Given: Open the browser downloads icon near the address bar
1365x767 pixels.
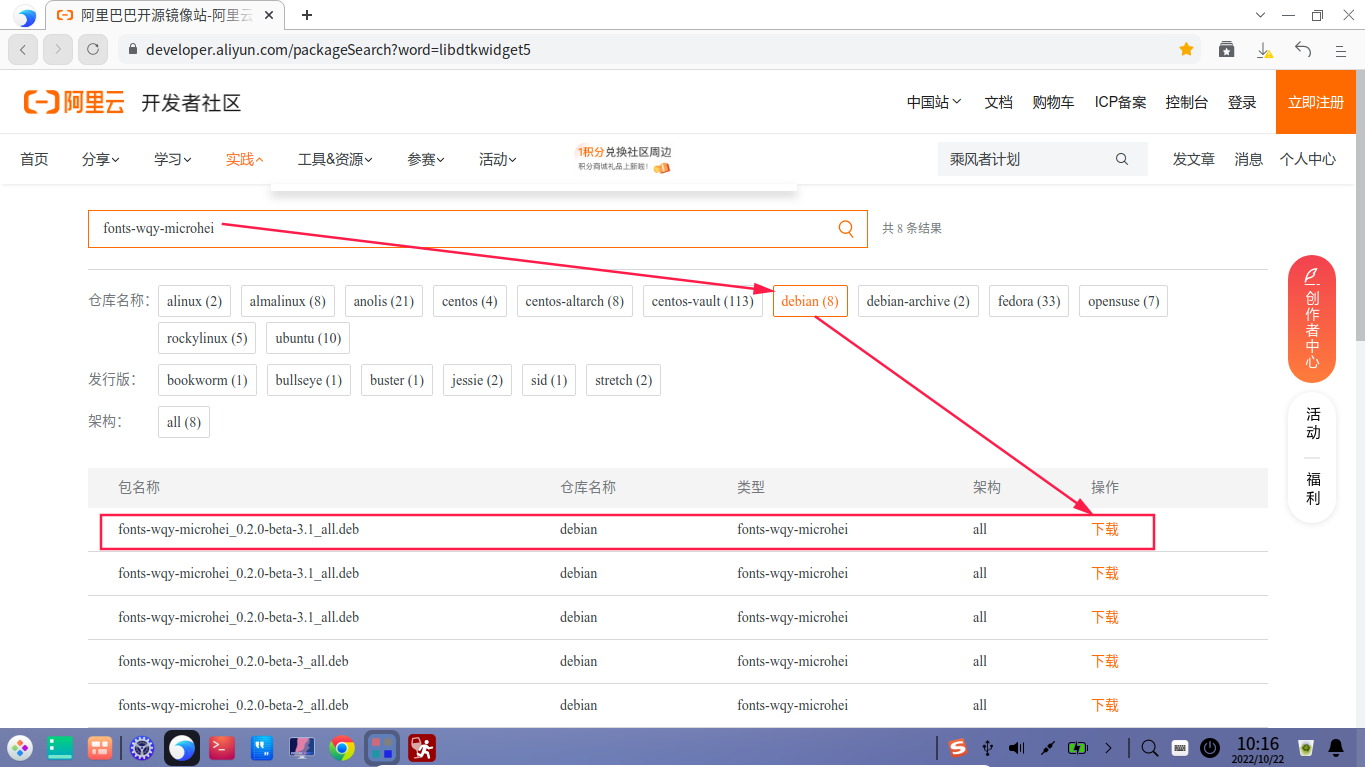Looking at the screenshot, I should (x=1264, y=48).
